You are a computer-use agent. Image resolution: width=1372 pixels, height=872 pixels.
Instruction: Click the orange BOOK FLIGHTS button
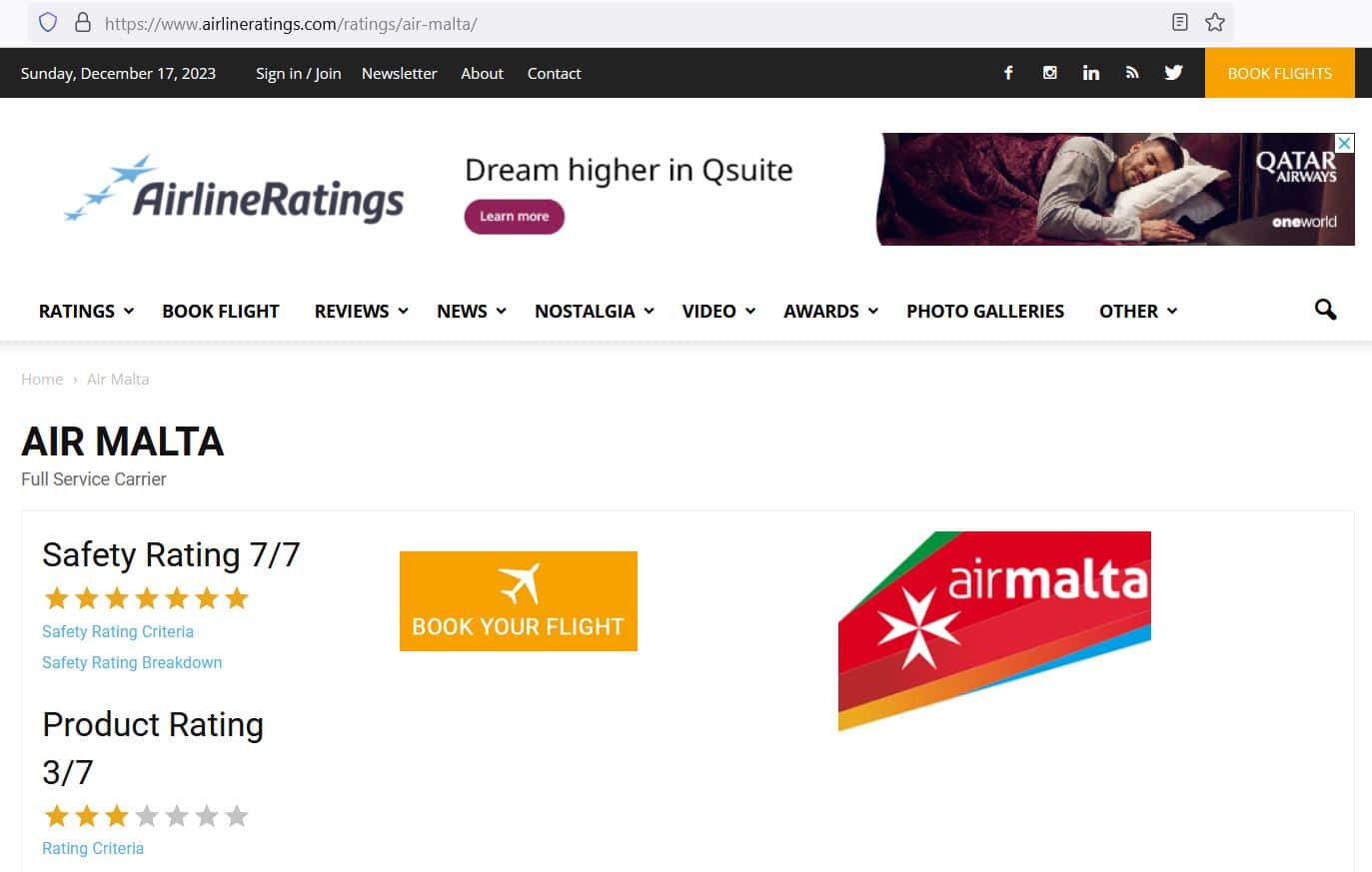coord(1279,72)
